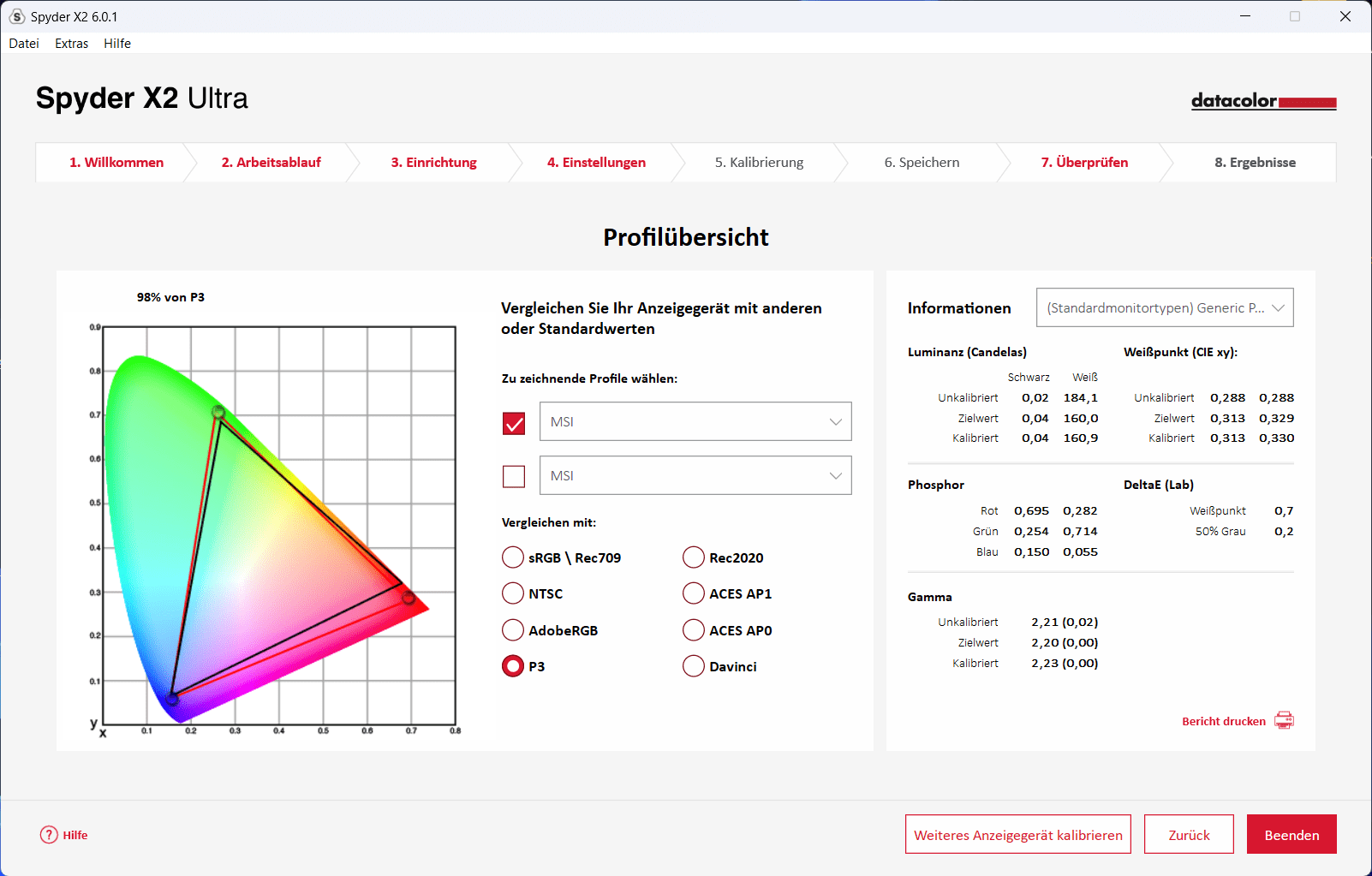Open the second MSI profile dropdown
1372x876 pixels.
[x=695, y=475]
